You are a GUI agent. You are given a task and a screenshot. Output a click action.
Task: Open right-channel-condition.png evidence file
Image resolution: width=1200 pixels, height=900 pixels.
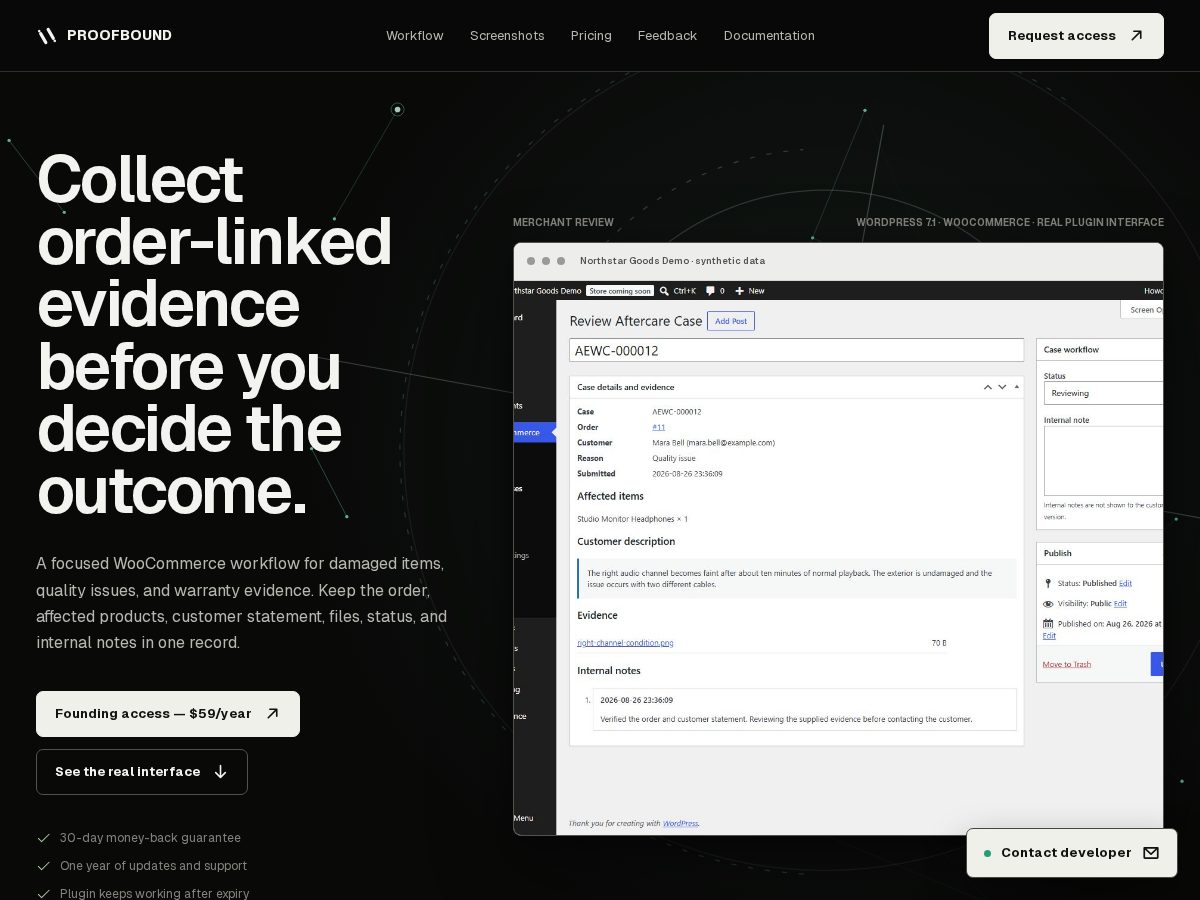(625, 643)
